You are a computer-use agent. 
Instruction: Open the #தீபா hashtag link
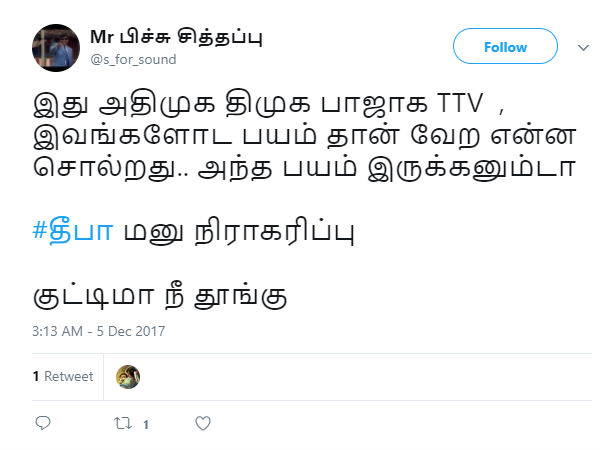[73, 231]
